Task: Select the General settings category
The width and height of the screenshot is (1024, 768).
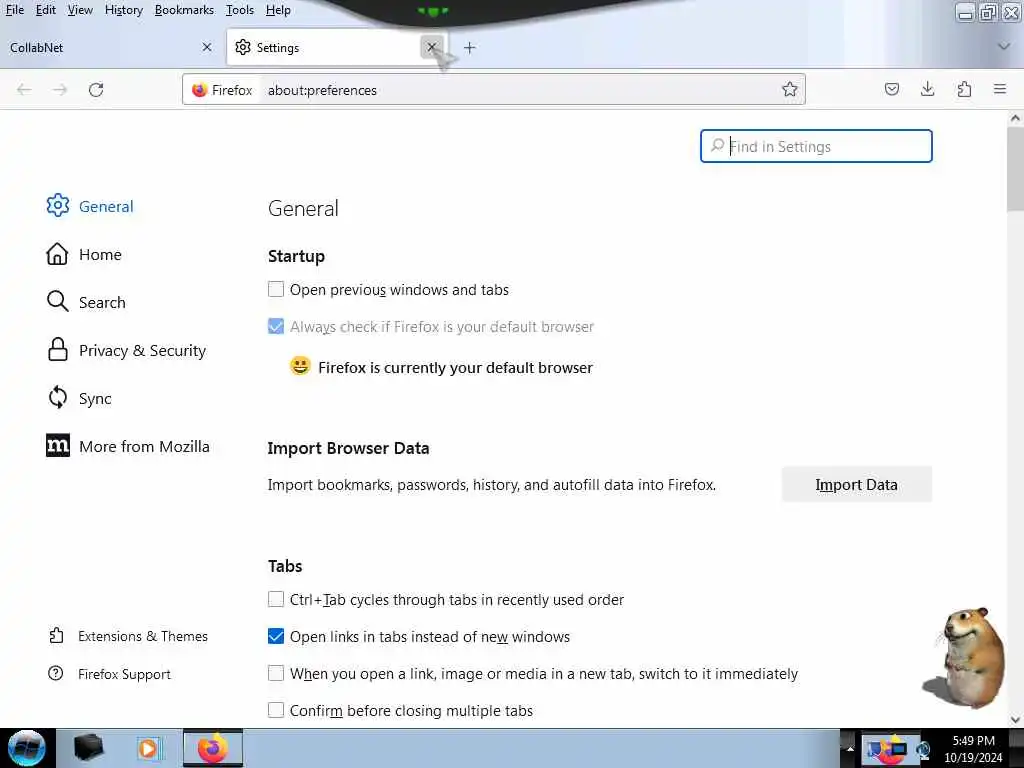Action: pos(90,206)
